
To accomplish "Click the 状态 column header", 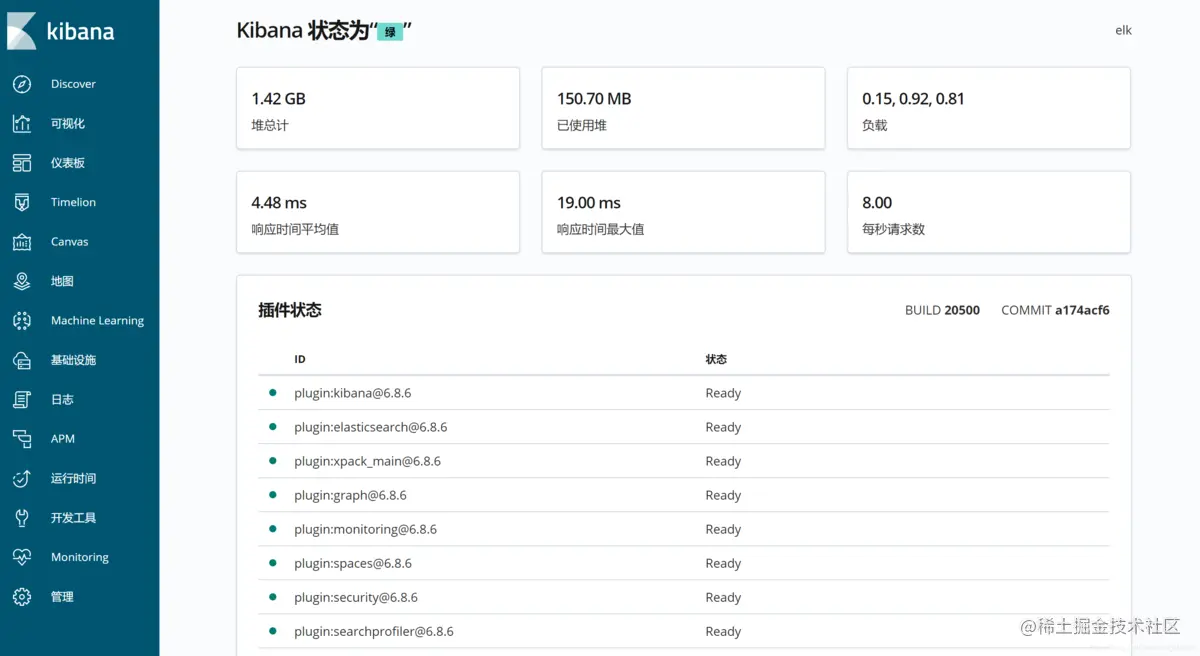I will tap(716, 359).
